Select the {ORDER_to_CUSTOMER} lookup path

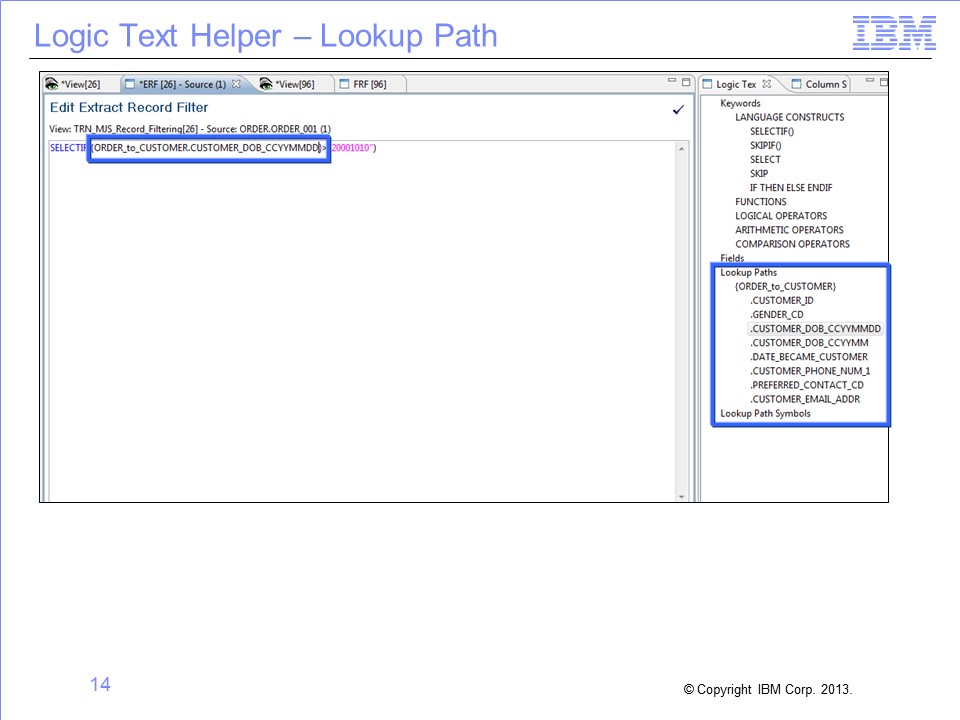click(786, 287)
